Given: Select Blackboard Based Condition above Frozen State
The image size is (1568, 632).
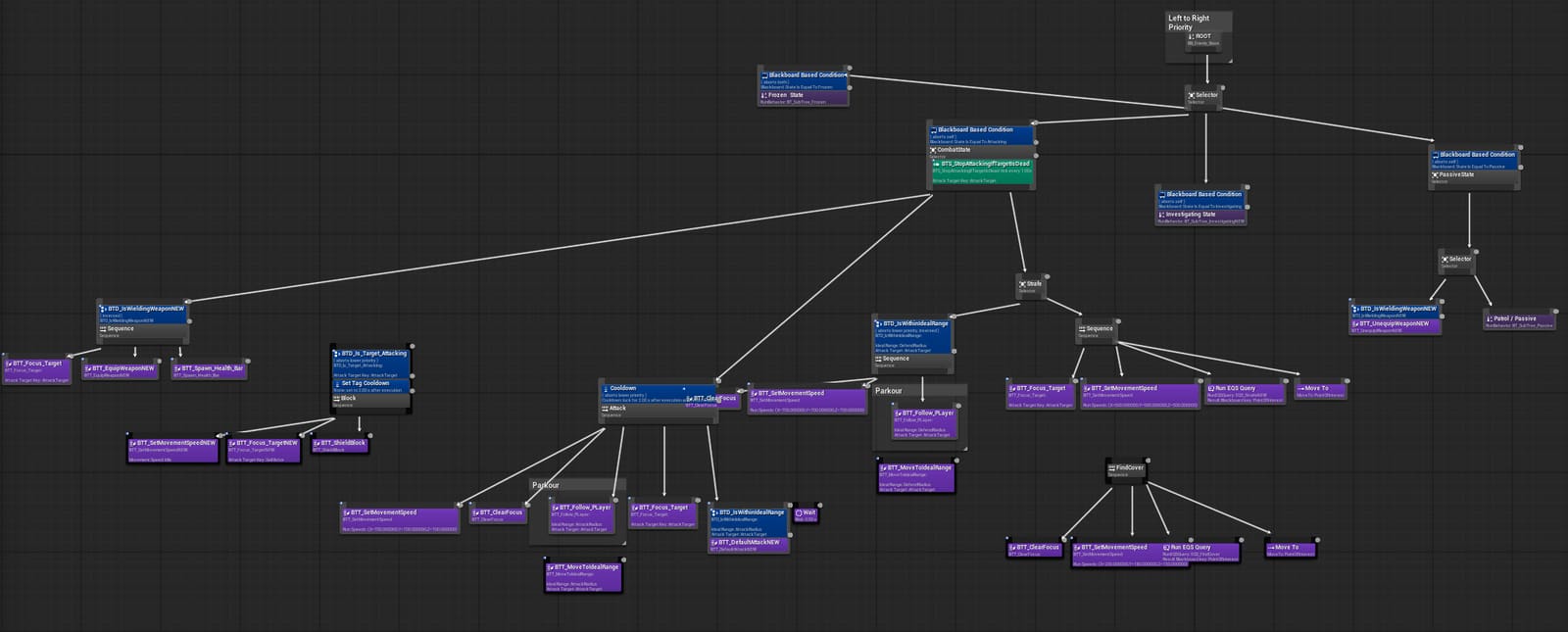Looking at the screenshot, I should (x=803, y=80).
